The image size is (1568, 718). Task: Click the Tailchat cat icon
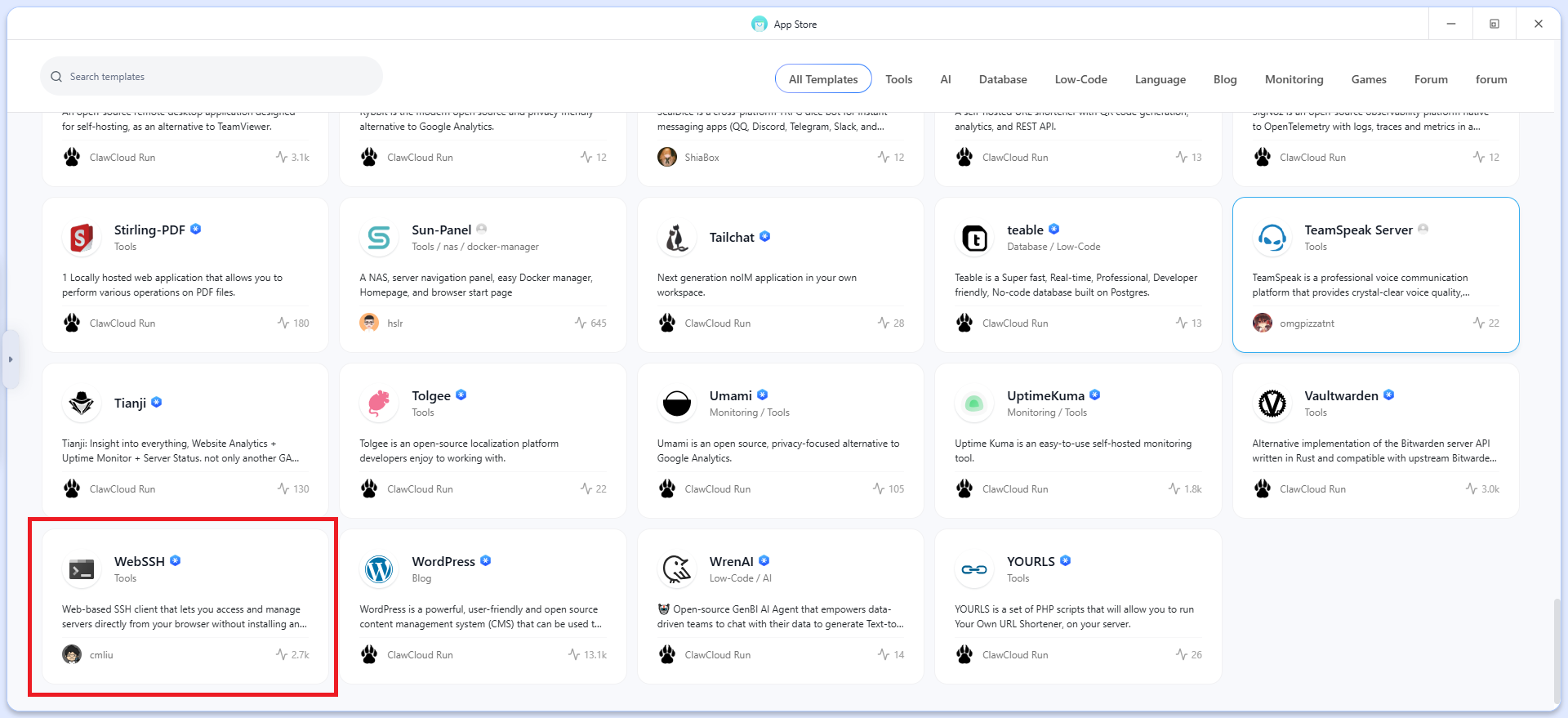676,239
